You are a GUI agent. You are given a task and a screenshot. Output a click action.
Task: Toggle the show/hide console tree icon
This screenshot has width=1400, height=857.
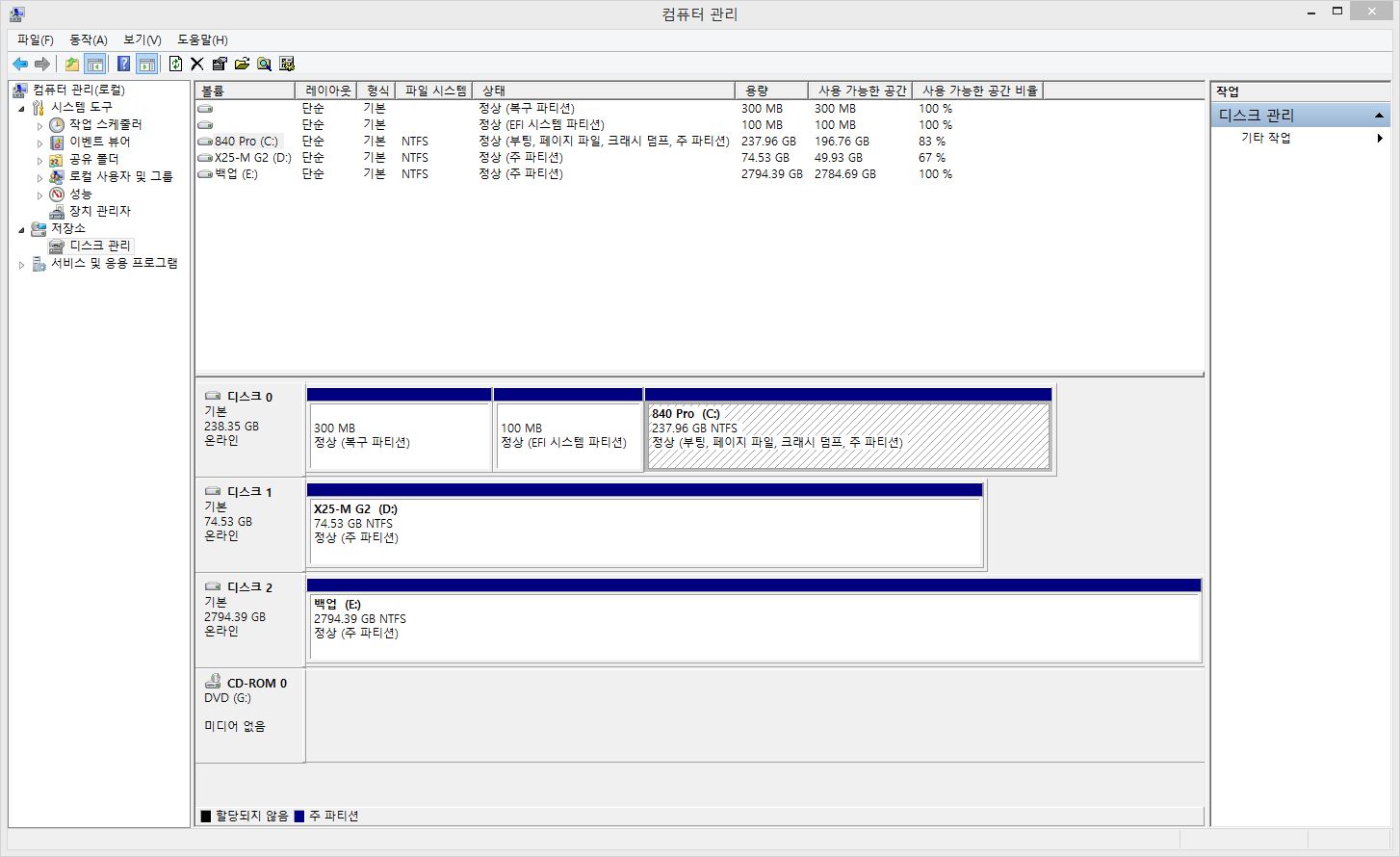(94, 64)
